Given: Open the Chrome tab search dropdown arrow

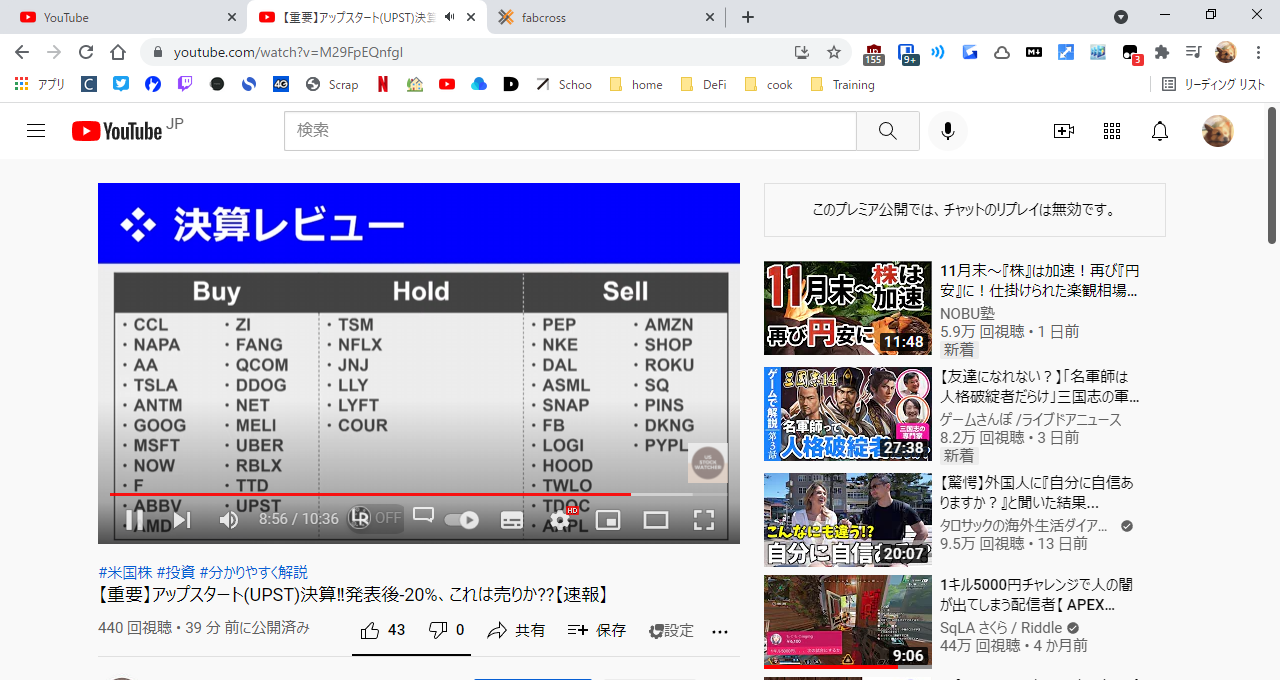Looking at the screenshot, I should tap(1121, 17).
